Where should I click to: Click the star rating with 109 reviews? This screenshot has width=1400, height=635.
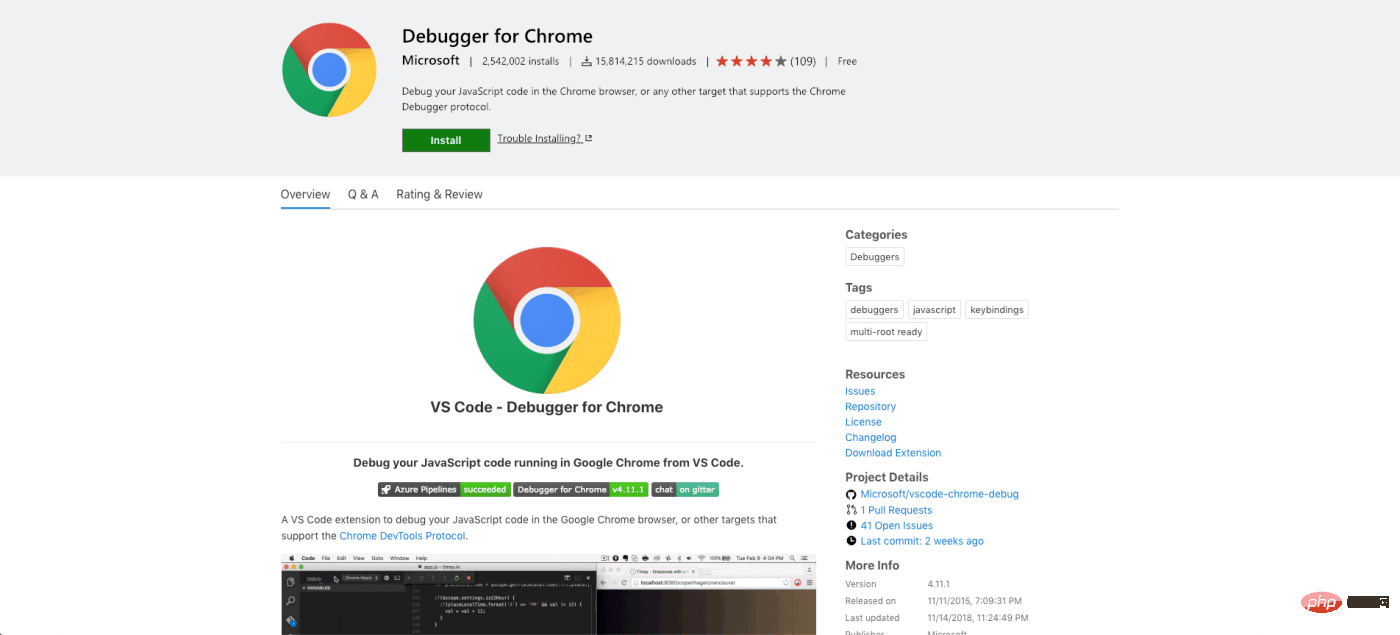[766, 61]
